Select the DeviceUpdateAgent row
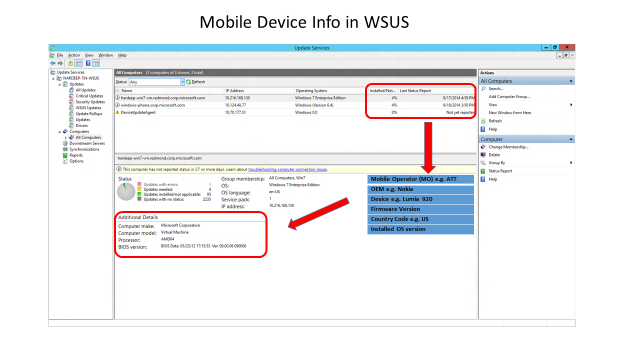Screen dimensions: 640x360 point(296,112)
